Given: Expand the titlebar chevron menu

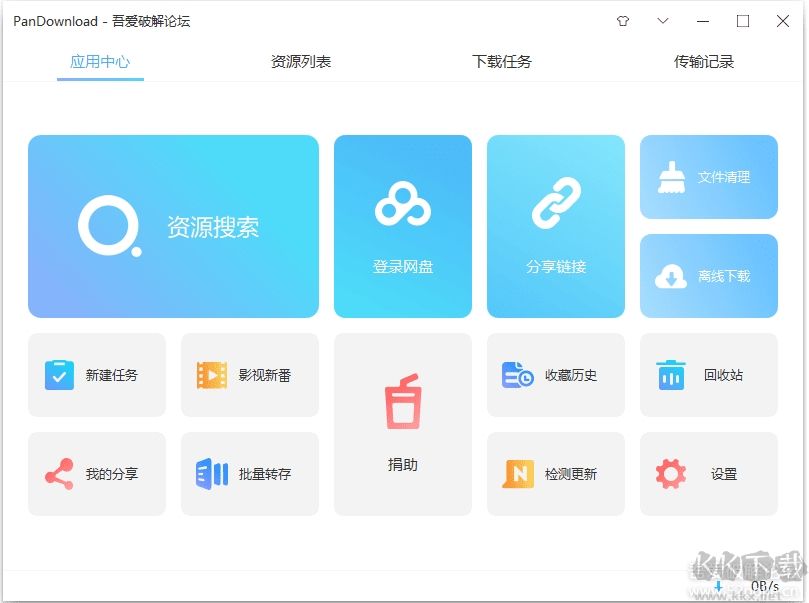Looking at the screenshot, I should pyautogui.click(x=663, y=20).
